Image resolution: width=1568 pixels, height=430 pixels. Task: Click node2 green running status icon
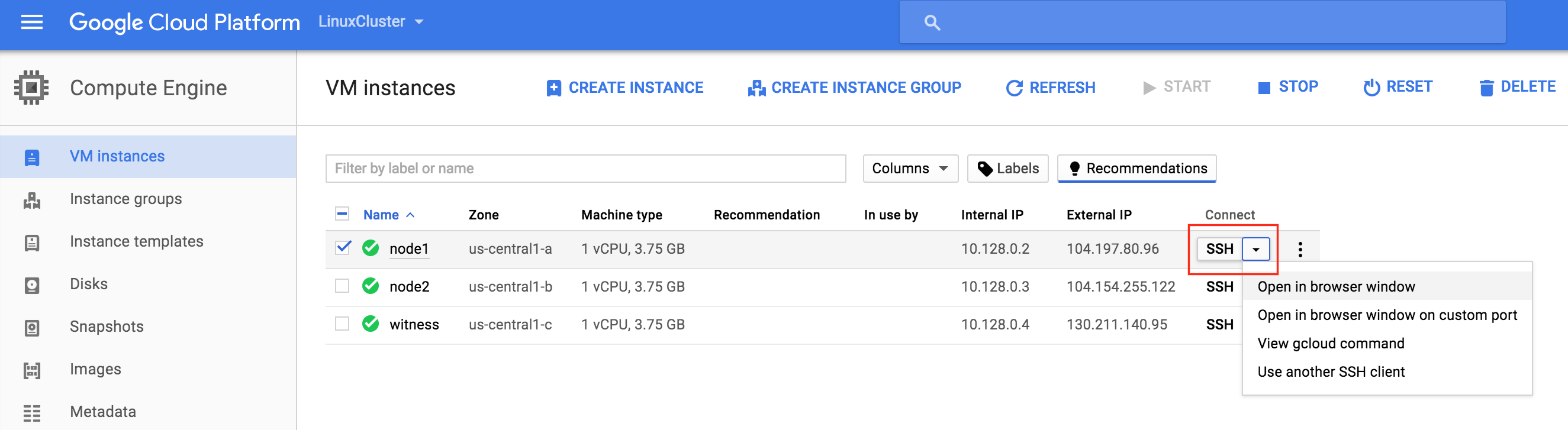click(370, 286)
